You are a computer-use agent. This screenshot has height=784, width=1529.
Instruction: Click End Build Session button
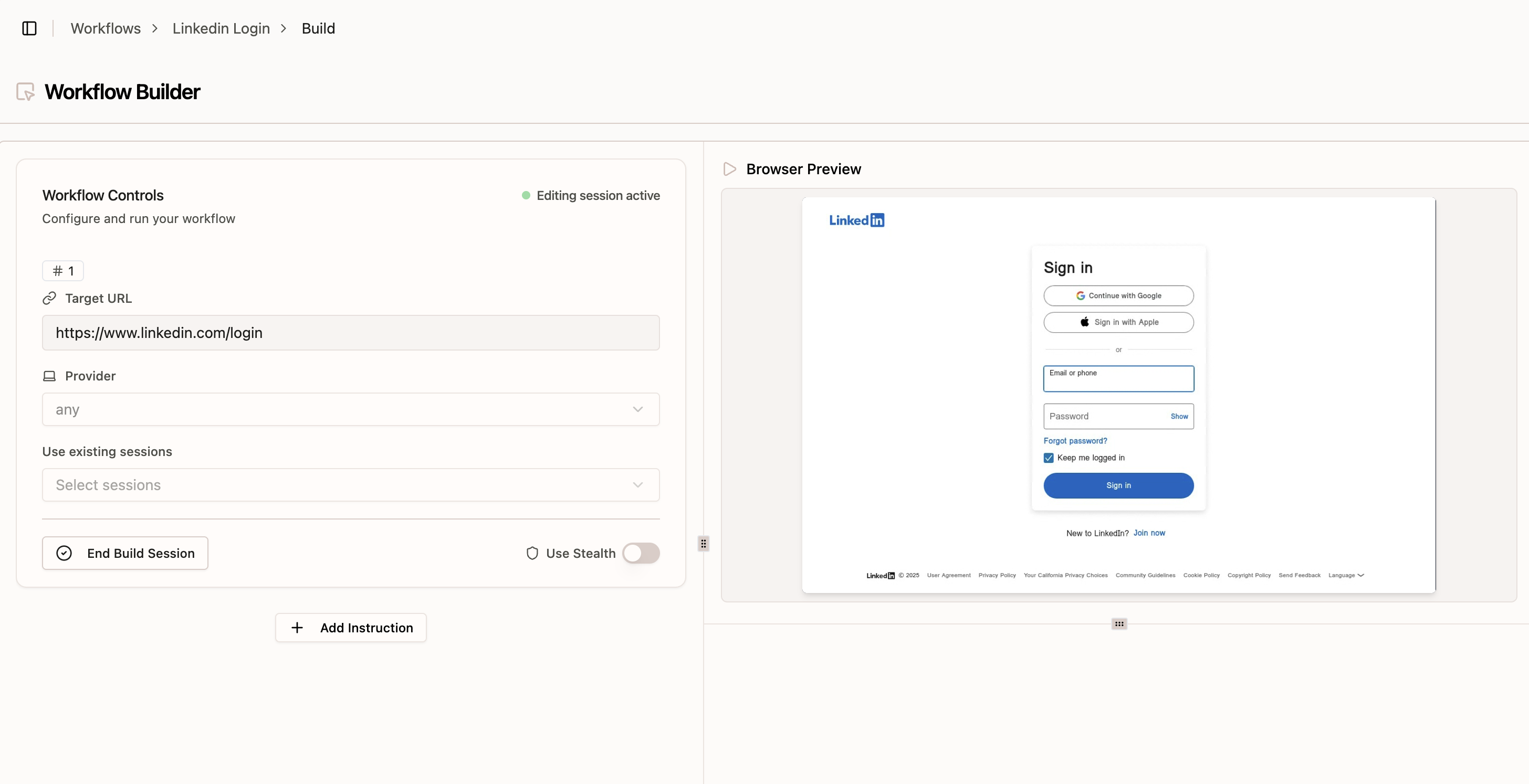[x=125, y=553]
